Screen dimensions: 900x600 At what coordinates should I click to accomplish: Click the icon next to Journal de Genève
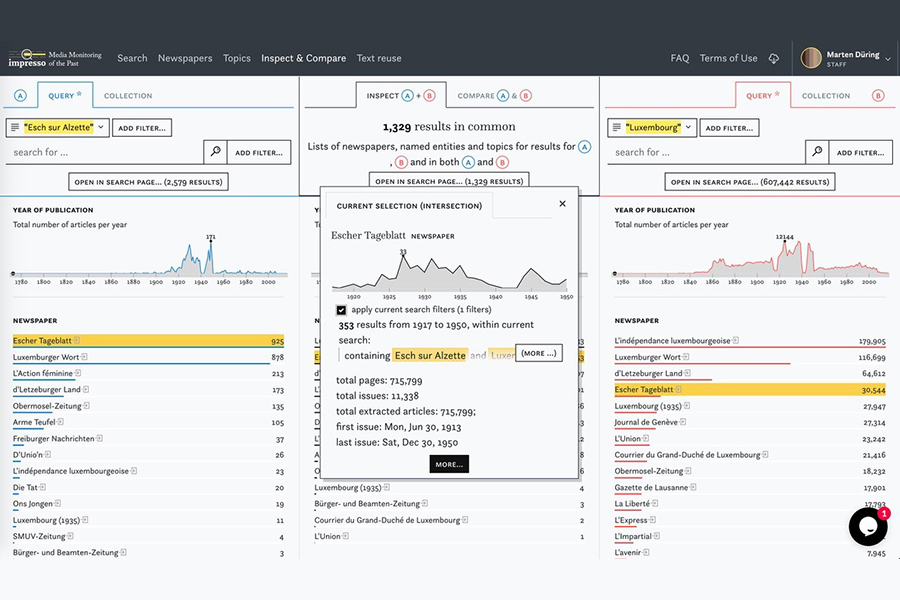click(x=682, y=422)
